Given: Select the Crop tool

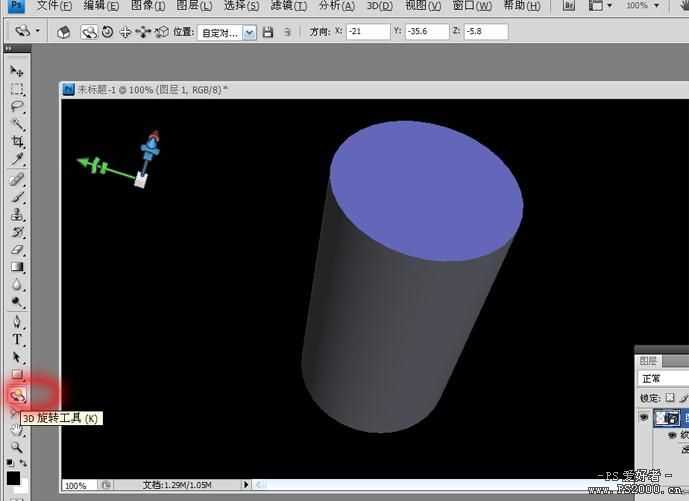Looking at the screenshot, I should pyautogui.click(x=17, y=142).
